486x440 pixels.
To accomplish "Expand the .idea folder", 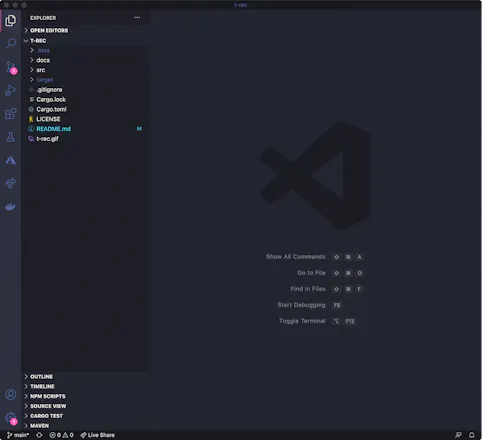I will pos(86,50).
